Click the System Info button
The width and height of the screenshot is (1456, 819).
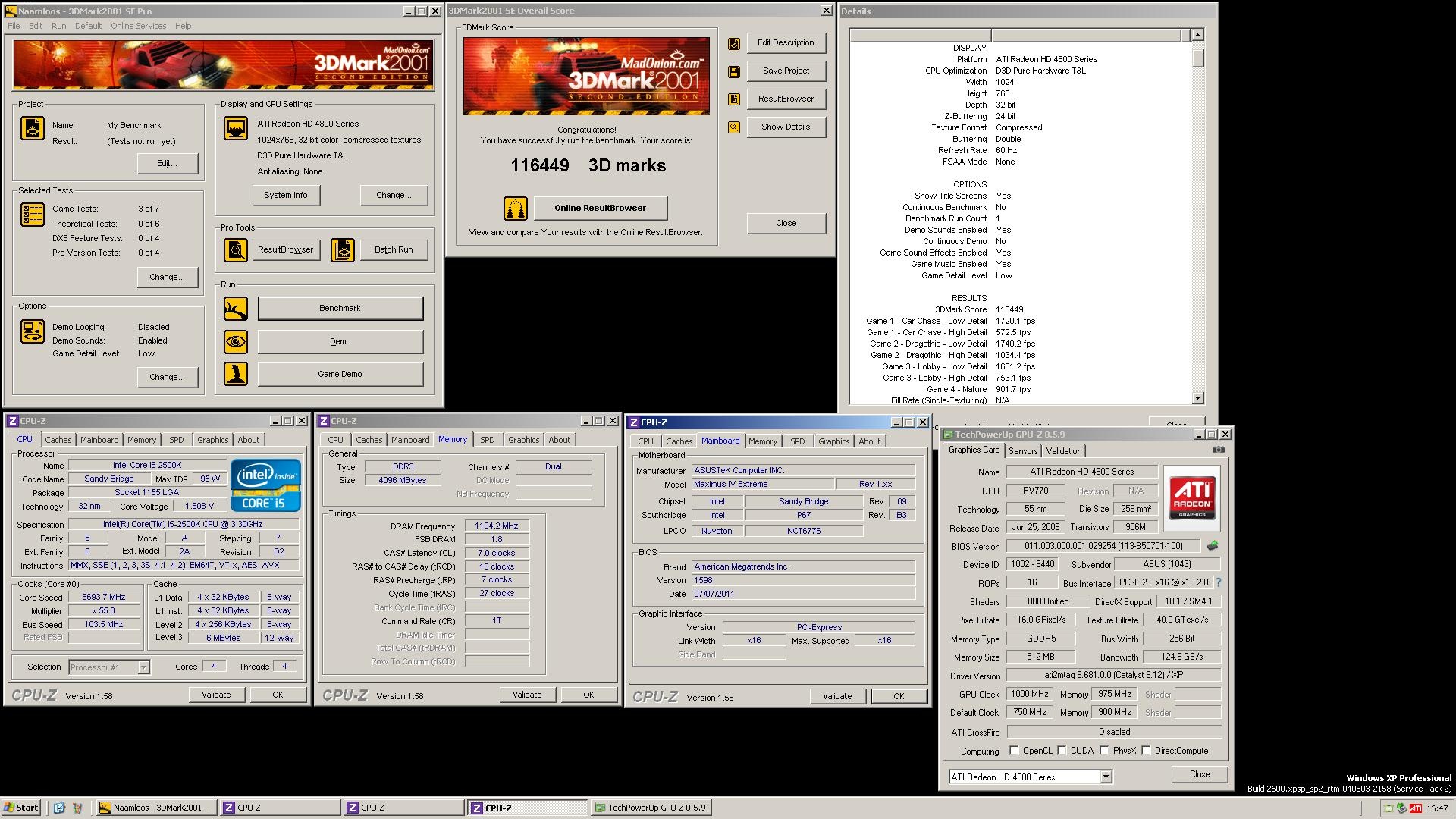click(x=286, y=196)
